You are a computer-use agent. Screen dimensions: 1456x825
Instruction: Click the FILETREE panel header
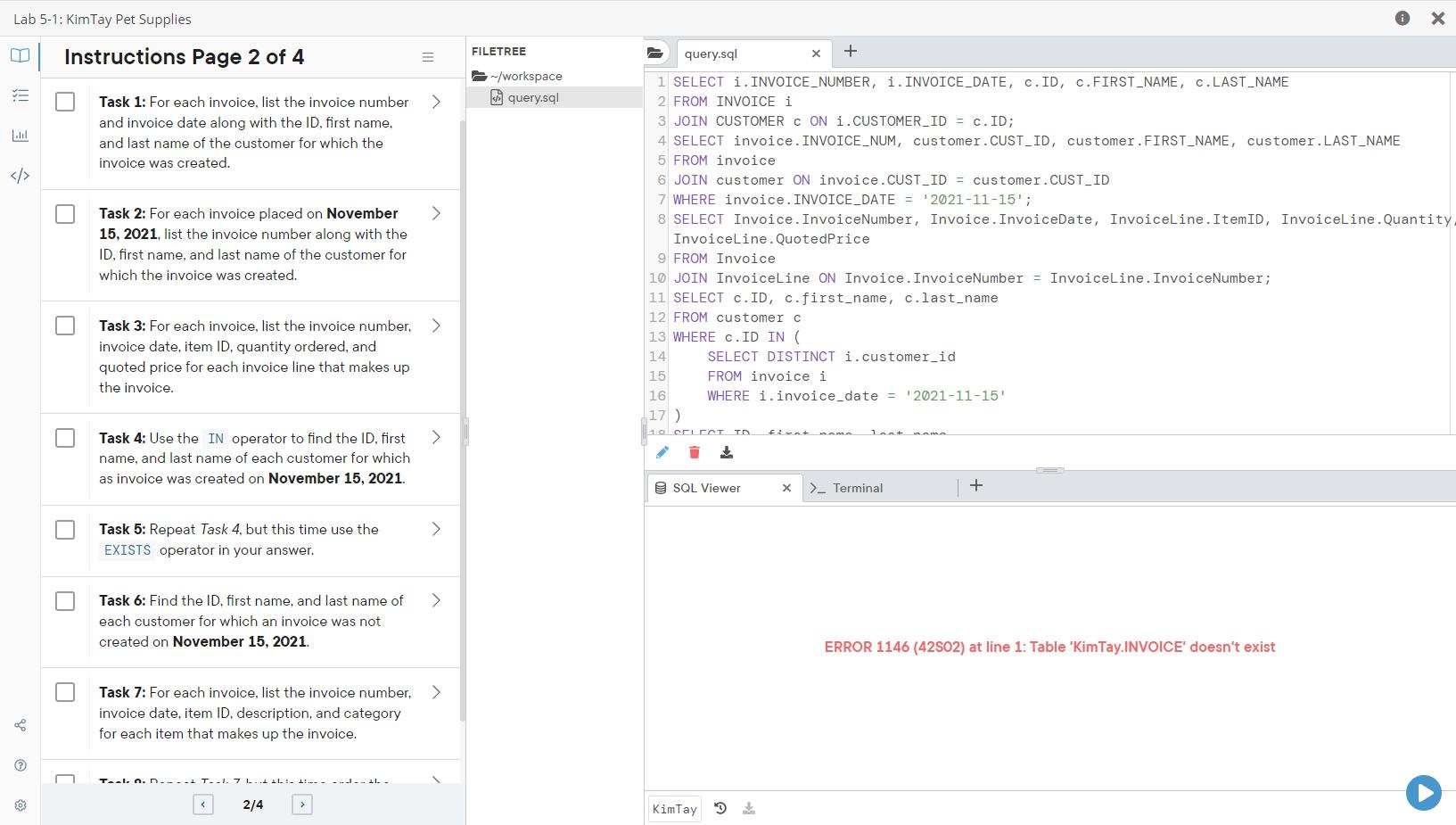click(x=498, y=52)
